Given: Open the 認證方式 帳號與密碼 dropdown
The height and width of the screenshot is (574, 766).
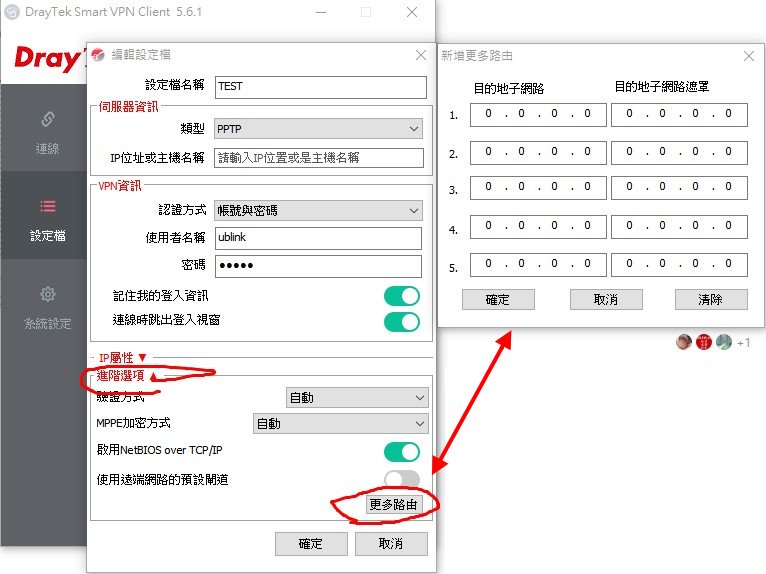Looking at the screenshot, I should 317,210.
